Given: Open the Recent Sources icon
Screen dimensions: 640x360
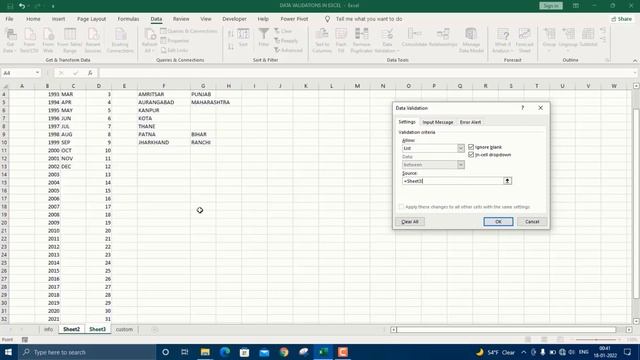Looking at the screenshot, I should [x=93, y=40].
